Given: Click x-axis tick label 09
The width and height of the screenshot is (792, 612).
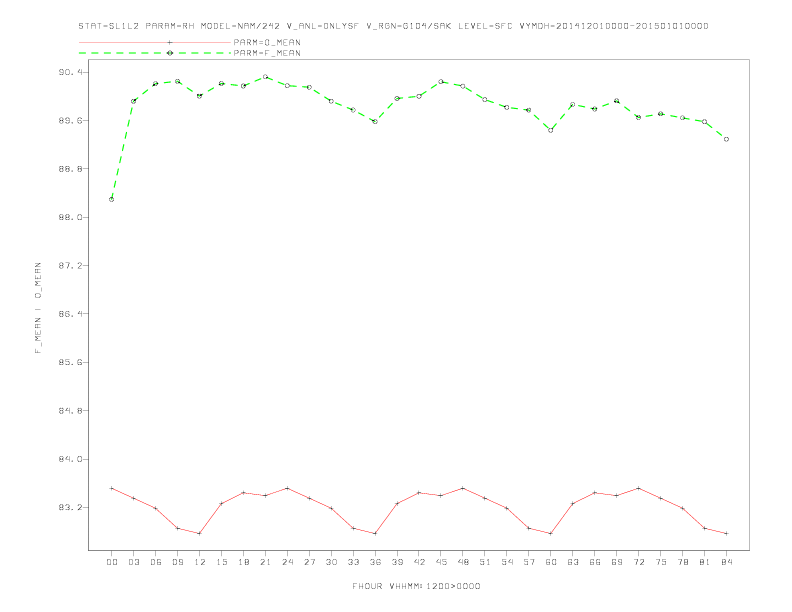Looking at the screenshot, I should [x=178, y=562].
